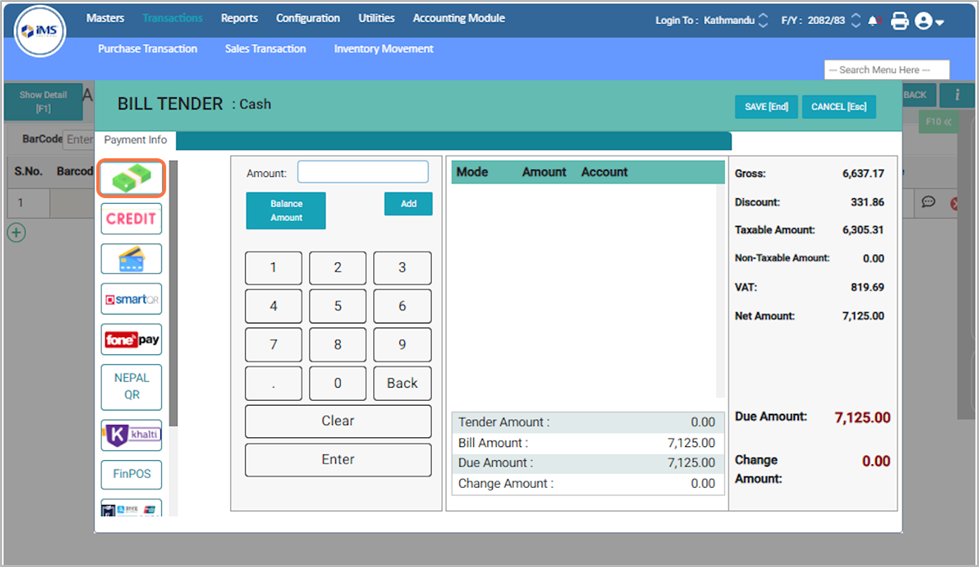The width and height of the screenshot is (979, 567).
Task: Open the notification bell
Action: [875, 20]
